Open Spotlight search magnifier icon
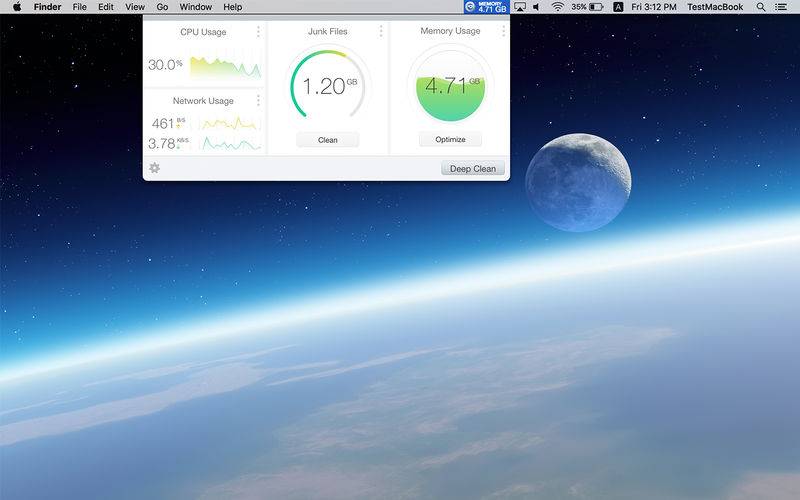 (761, 7)
